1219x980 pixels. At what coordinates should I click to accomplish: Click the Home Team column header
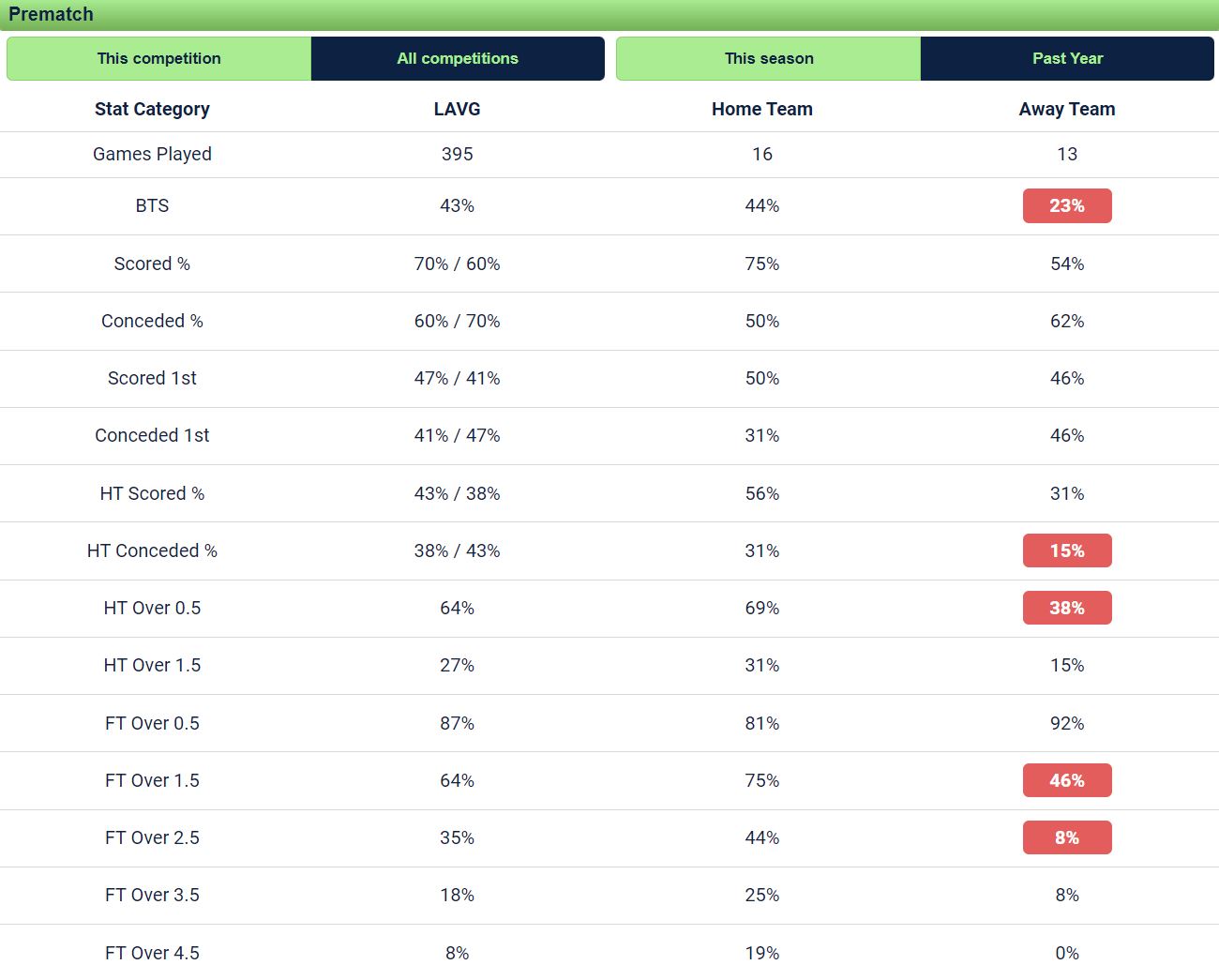point(761,109)
